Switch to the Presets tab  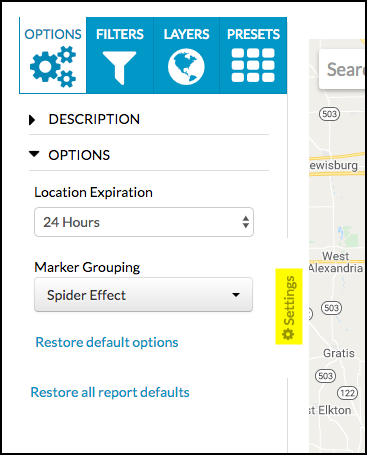click(253, 55)
